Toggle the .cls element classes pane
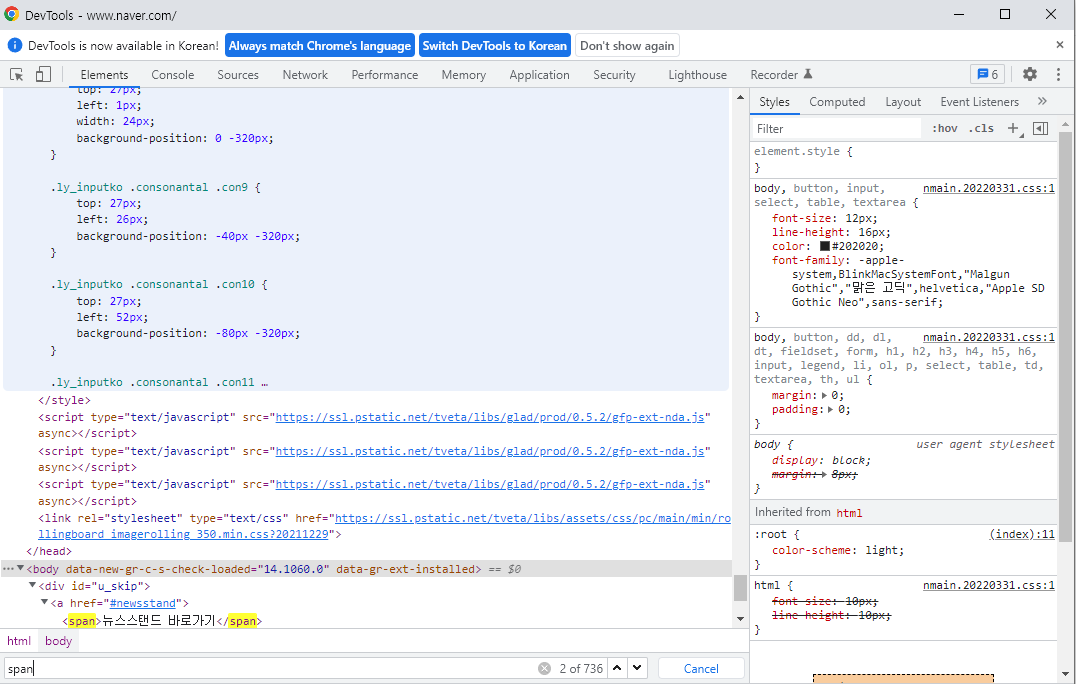1076x684 pixels. pyautogui.click(x=981, y=128)
